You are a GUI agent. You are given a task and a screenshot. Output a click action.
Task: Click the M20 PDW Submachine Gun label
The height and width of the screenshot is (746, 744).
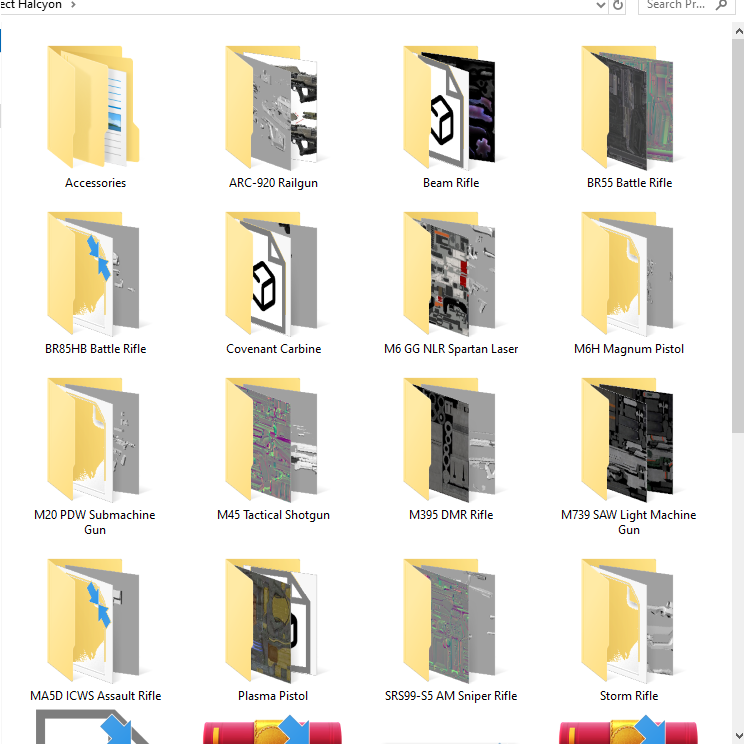point(95,522)
